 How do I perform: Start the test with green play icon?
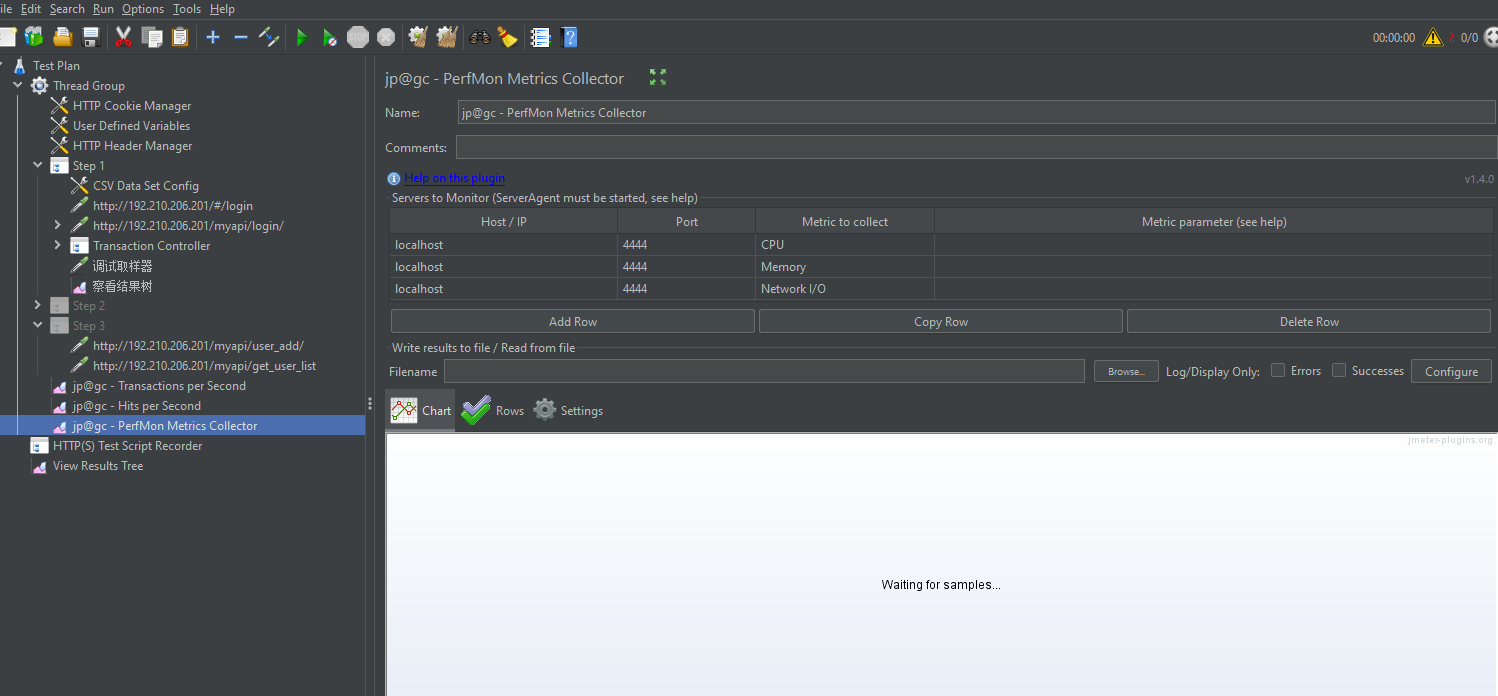coord(301,37)
